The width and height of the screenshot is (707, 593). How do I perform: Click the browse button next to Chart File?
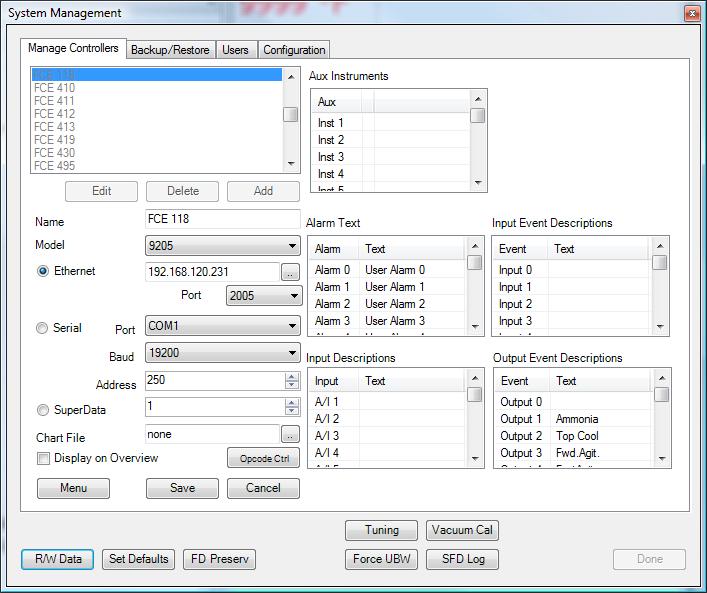tap(290, 435)
